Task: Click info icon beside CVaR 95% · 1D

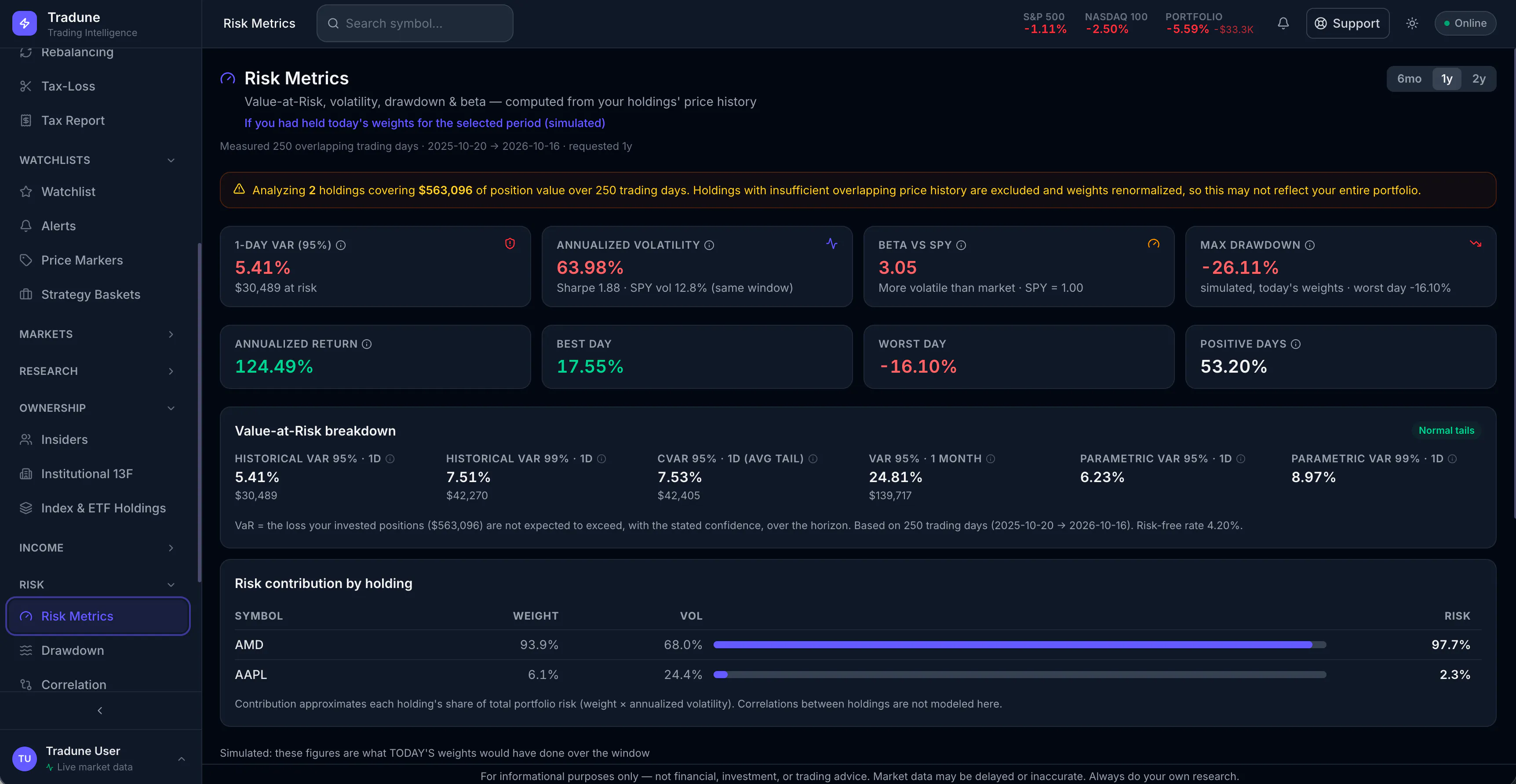Action: (813, 459)
